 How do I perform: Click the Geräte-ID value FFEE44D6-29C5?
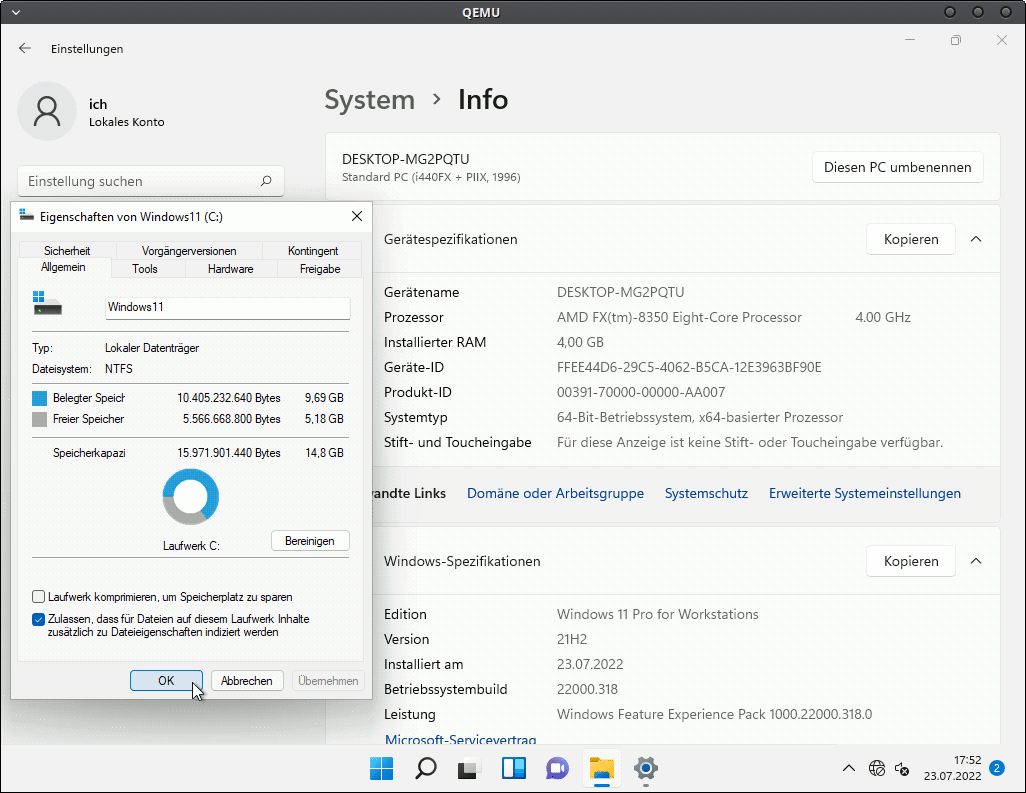(x=689, y=367)
